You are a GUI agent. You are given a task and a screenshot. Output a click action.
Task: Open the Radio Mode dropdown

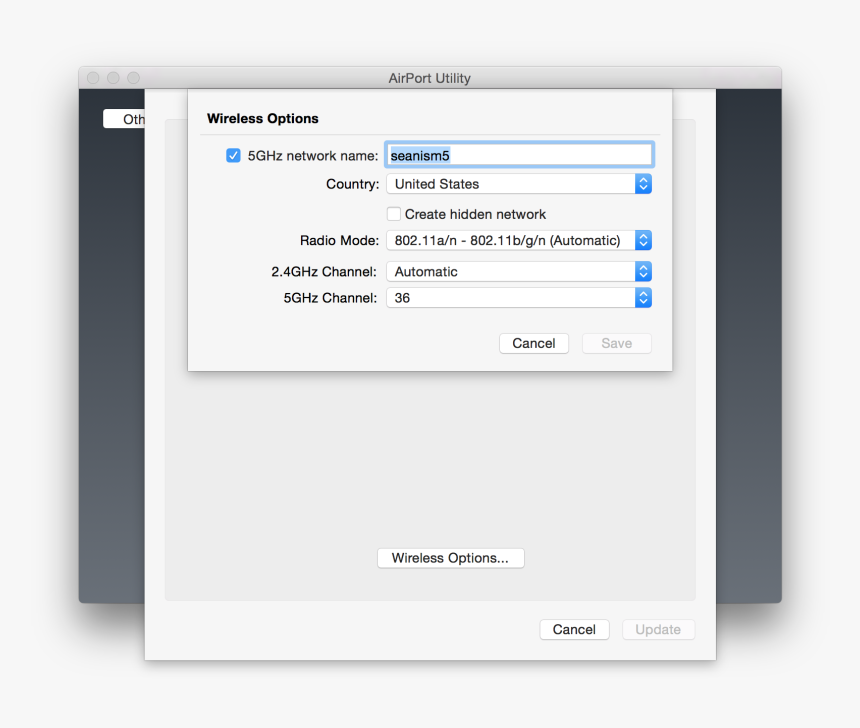pos(519,240)
